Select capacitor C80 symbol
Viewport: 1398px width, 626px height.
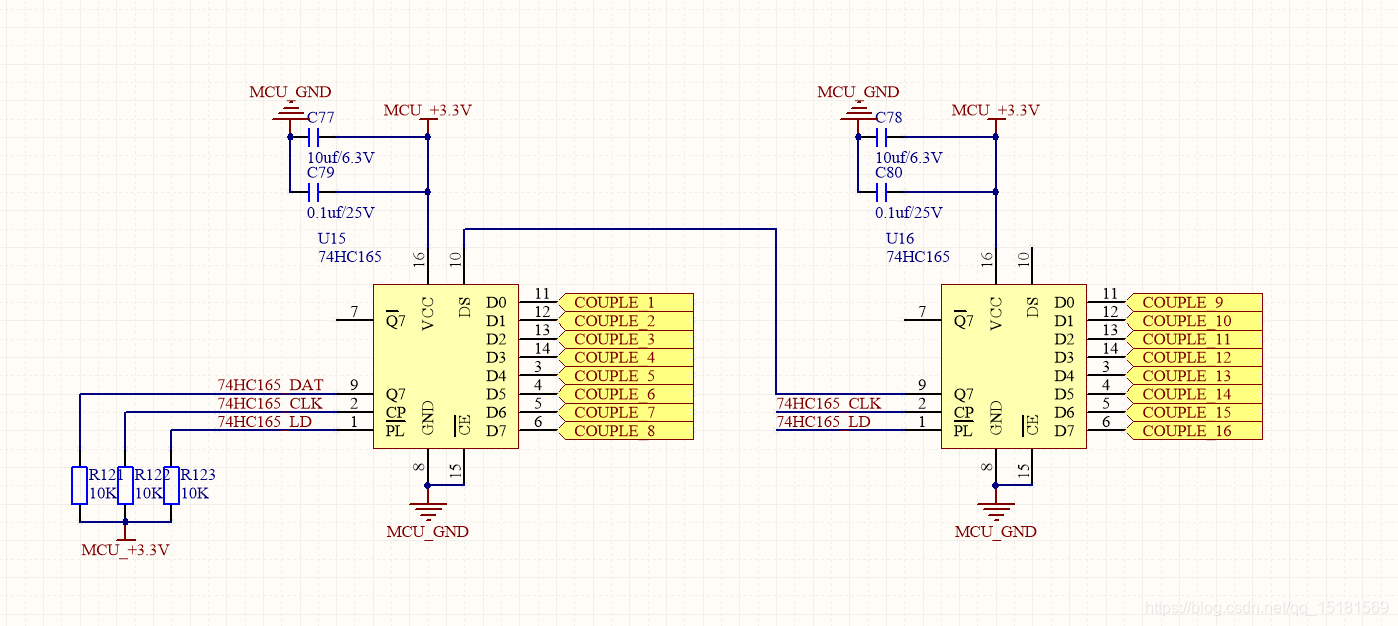[881, 191]
